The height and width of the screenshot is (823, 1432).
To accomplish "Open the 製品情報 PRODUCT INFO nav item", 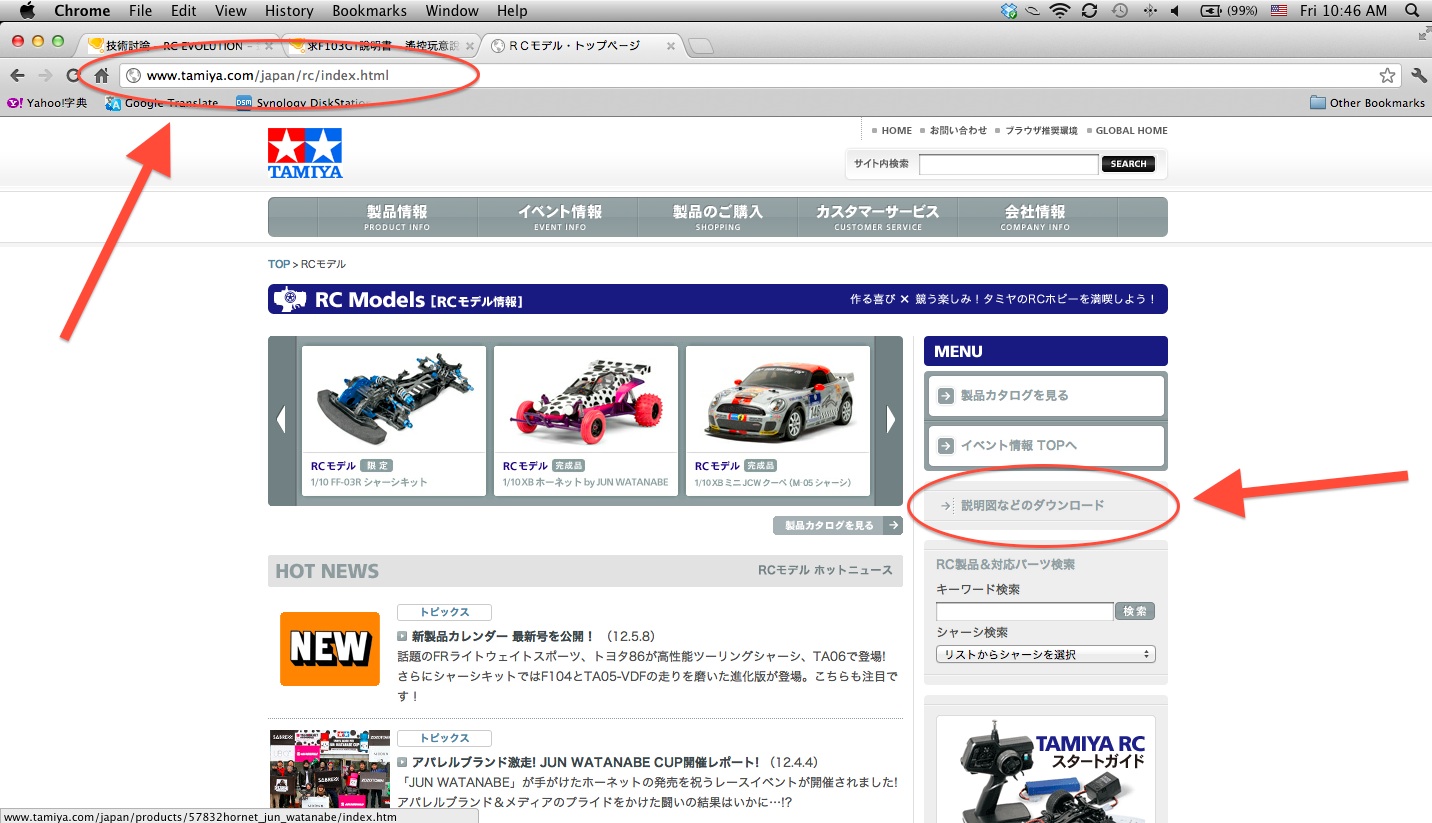I will pyautogui.click(x=397, y=217).
